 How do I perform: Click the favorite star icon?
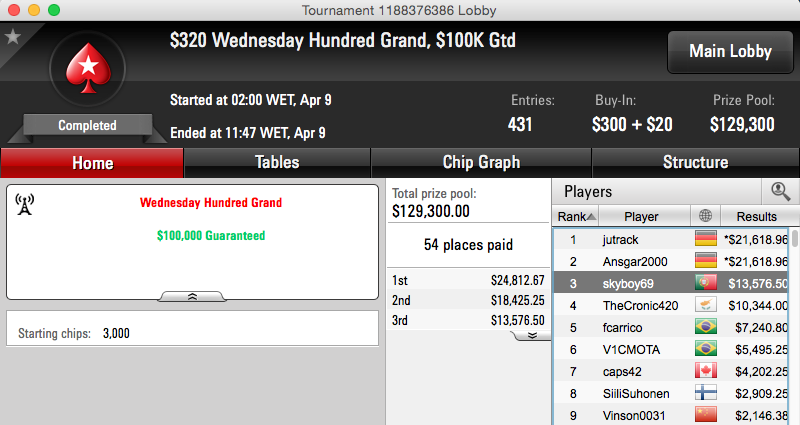click(12, 37)
